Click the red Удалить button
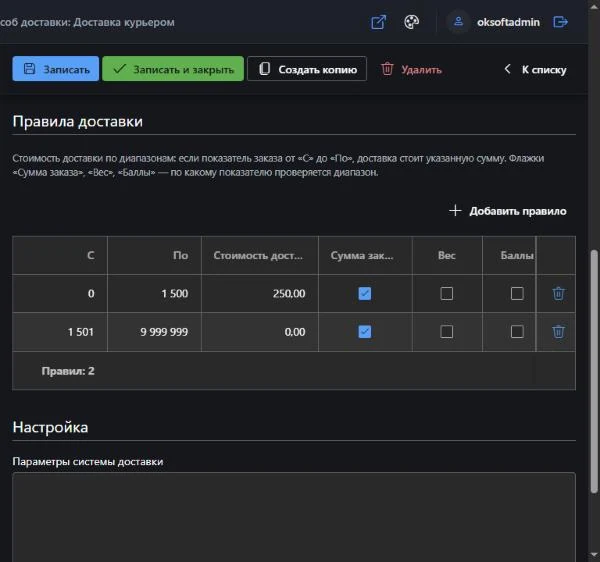The height and width of the screenshot is (562, 600). [x=411, y=69]
